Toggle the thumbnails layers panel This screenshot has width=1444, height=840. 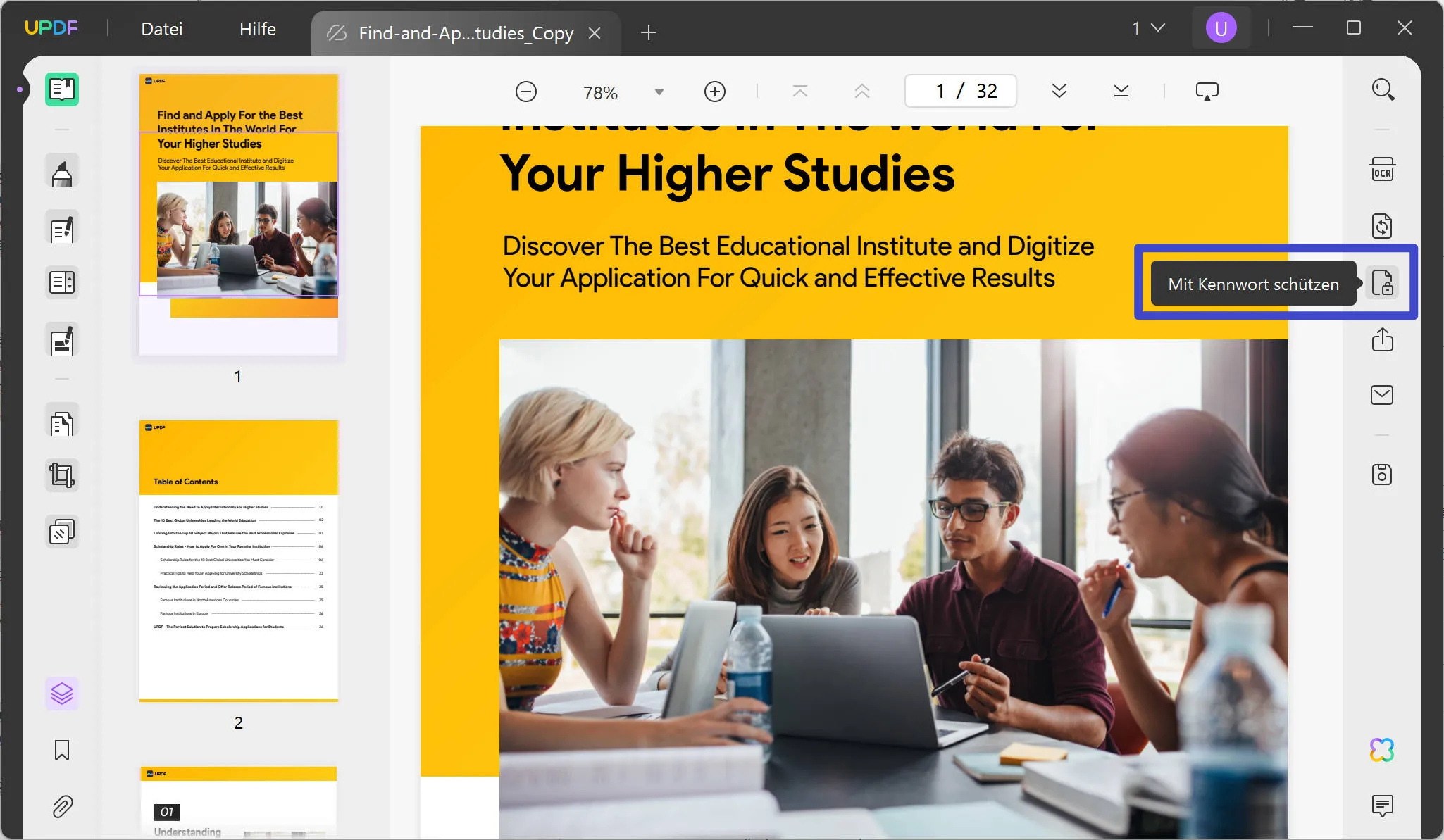pyautogui.click(x=62, y=694)
